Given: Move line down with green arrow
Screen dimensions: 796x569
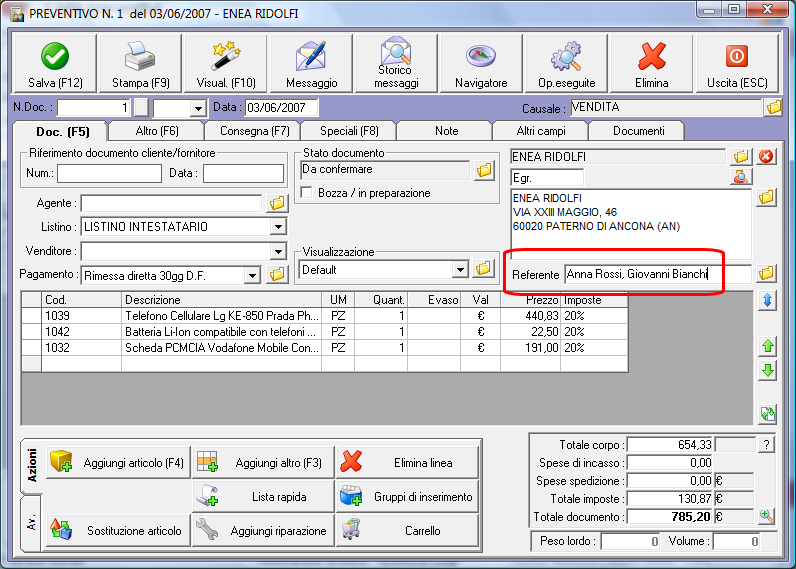Looking at the screenshot, I should point(768,371).
